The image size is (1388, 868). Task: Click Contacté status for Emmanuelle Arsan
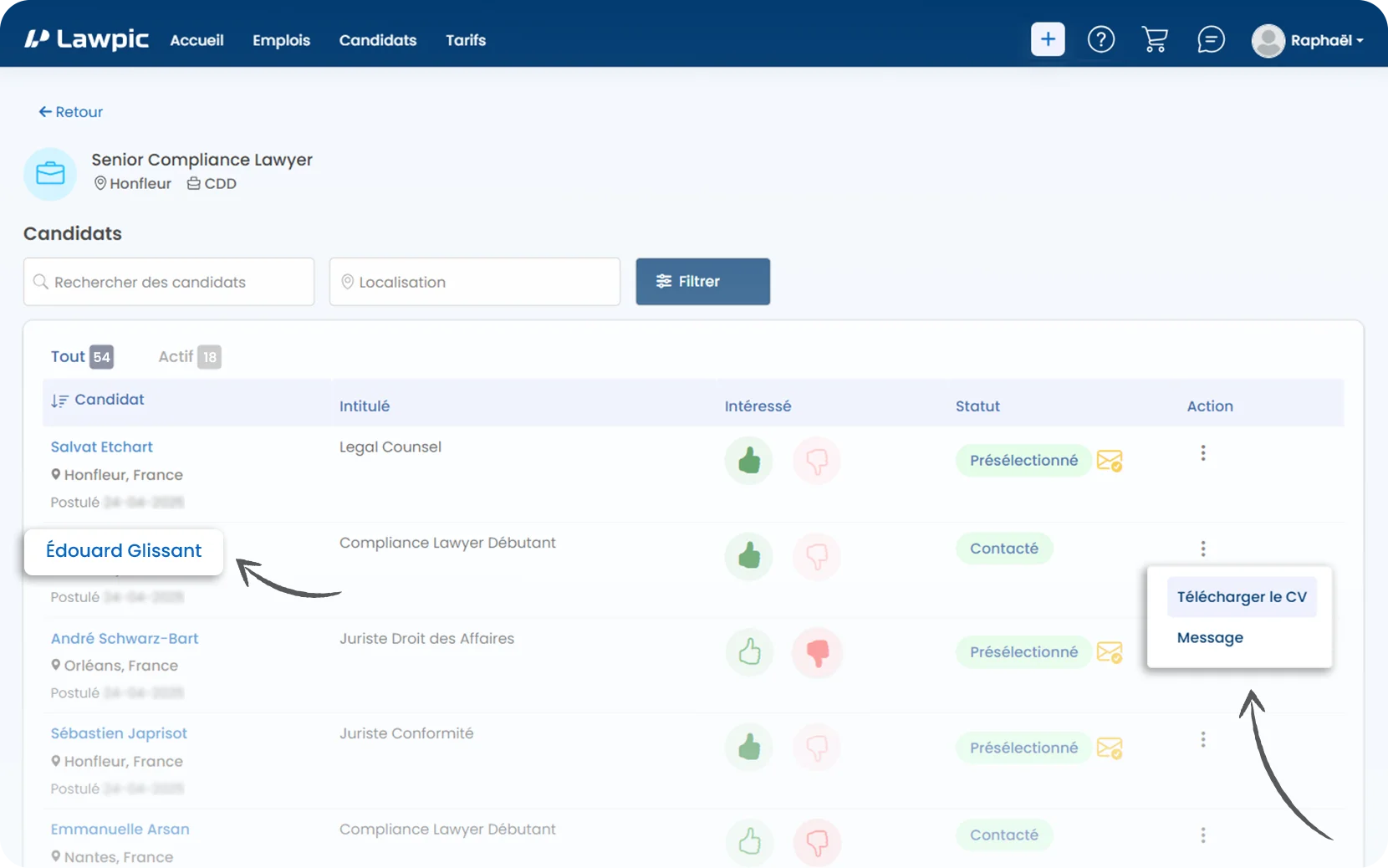(1004, 835)
